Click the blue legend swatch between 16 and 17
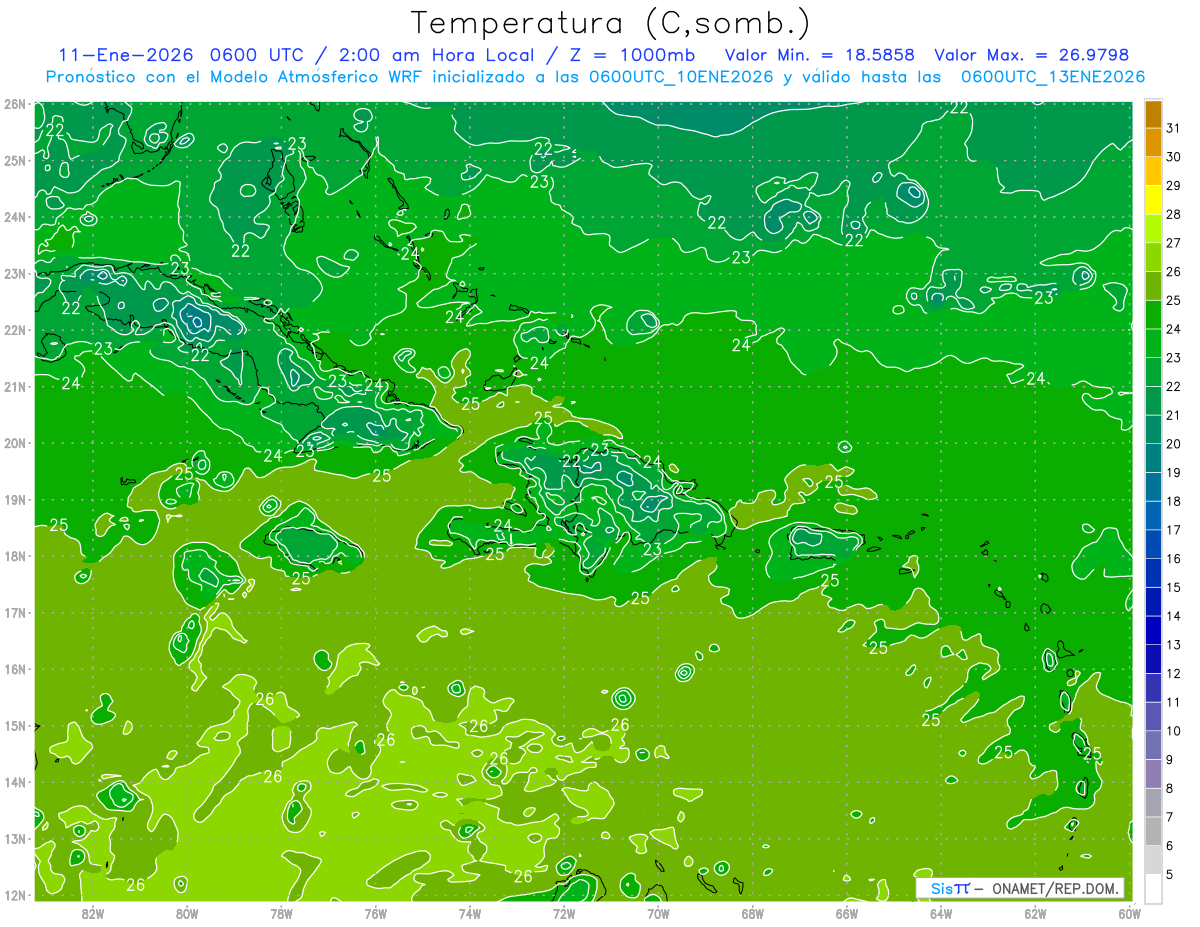The image size is (1200, 927). pos(1153,544)
